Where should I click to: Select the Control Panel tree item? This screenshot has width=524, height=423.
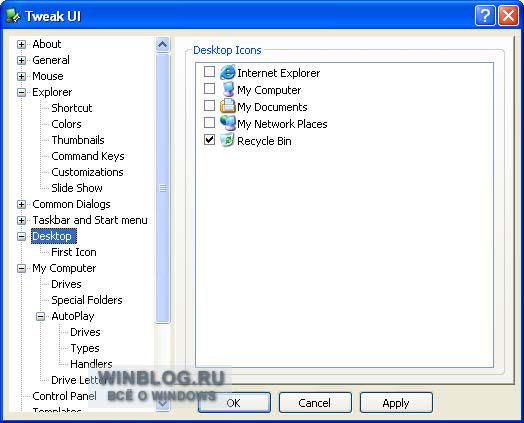tap(64, 396)
